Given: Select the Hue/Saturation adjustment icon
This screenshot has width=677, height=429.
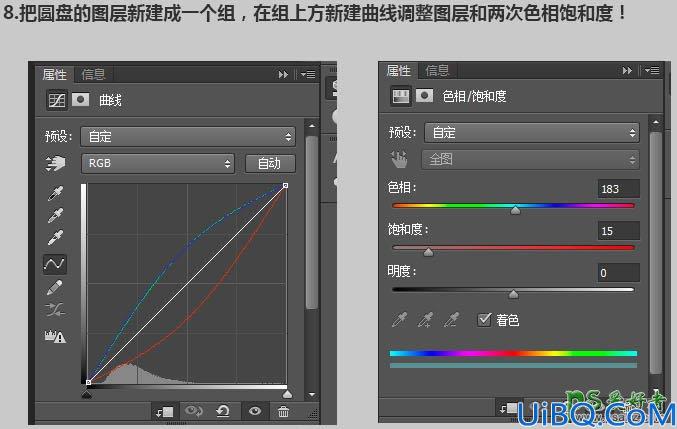Looking at the screenshot, I should click(x=400, y=96).
